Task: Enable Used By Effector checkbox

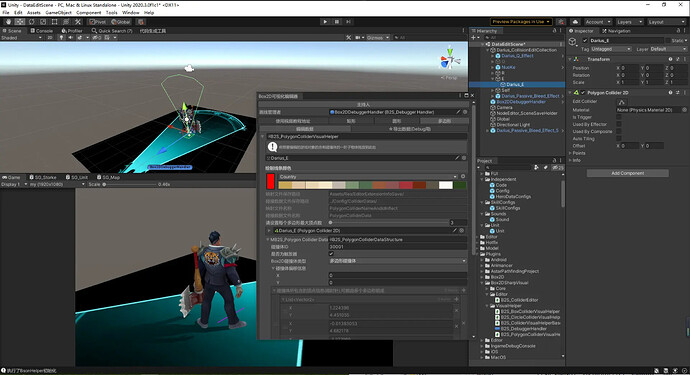Action: (x=619, y=124)
